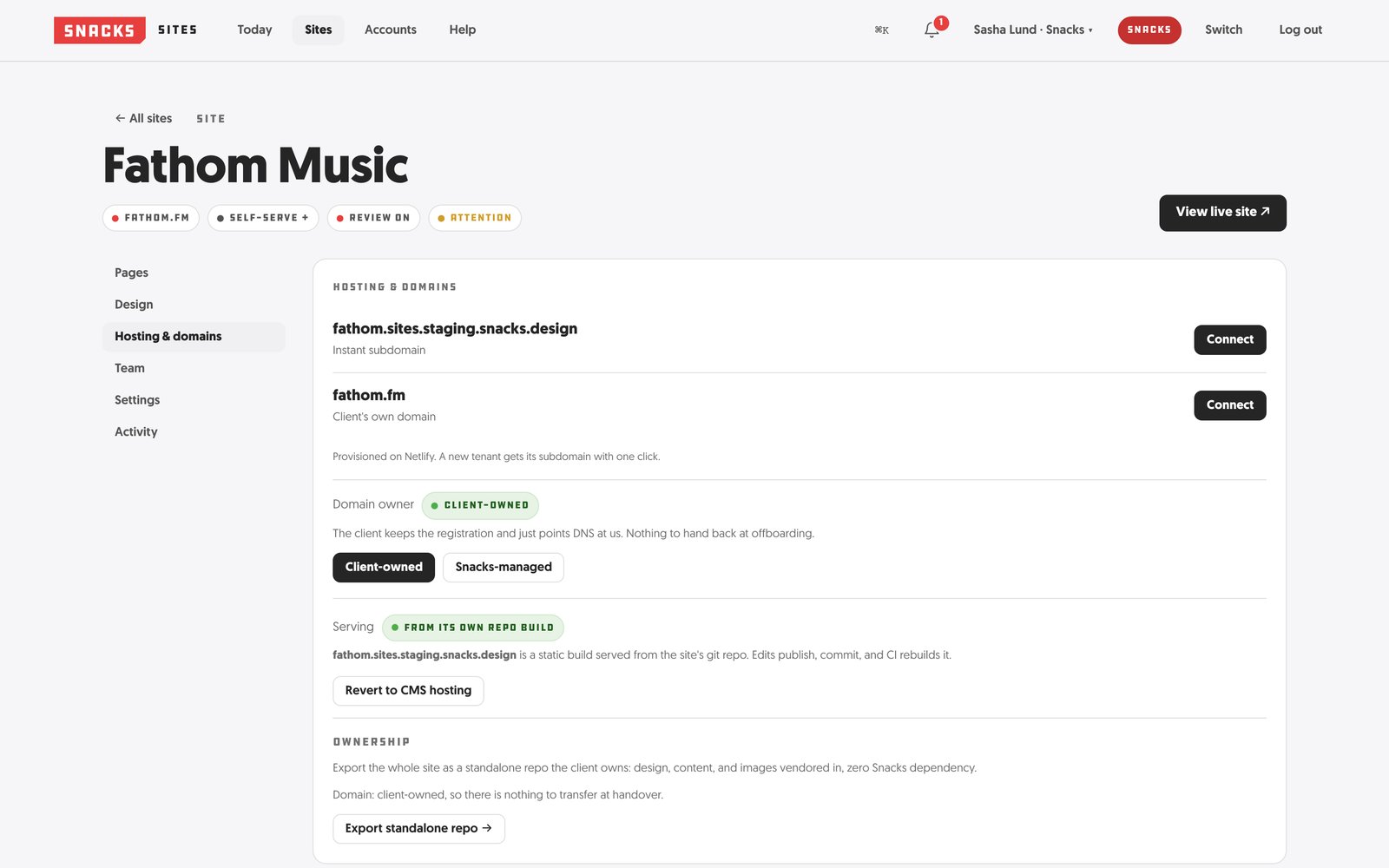This screenshot has width=1389, height=868.
Task: Click the CLIENT-OWNED green badge
Action: click(x=480, y=505)
